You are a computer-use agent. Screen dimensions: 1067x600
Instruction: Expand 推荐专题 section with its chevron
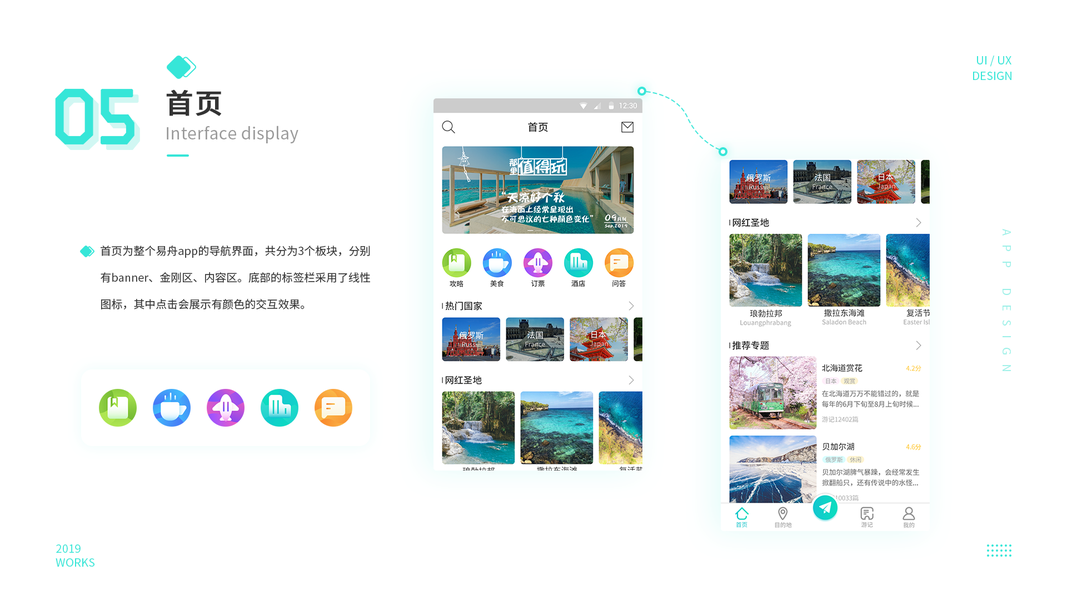pyautogui.click(x=918, y=346)
